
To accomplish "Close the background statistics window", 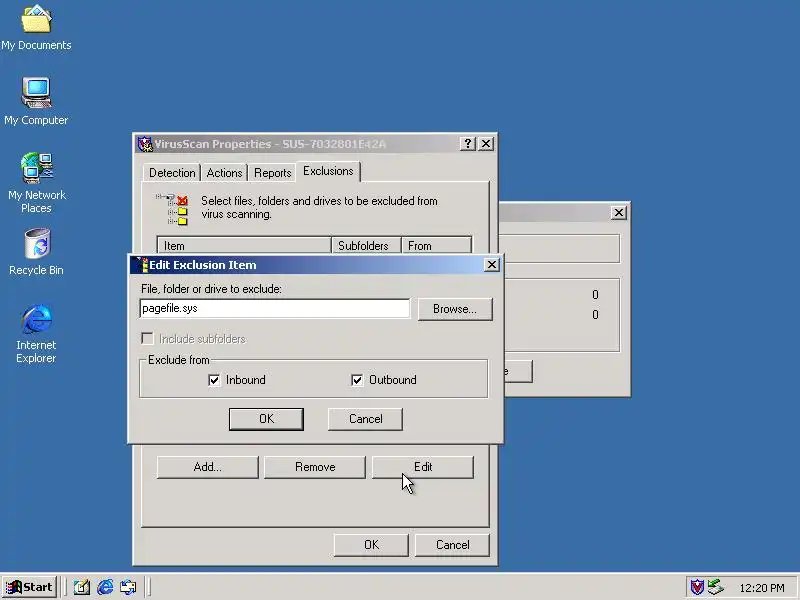I will [618, 212].
